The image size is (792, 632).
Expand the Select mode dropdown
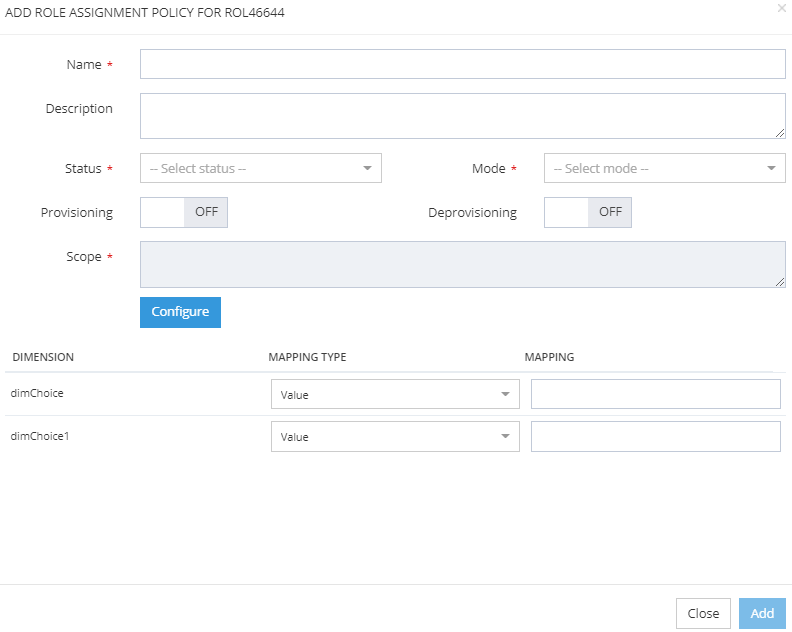click(x=664, y=168)
